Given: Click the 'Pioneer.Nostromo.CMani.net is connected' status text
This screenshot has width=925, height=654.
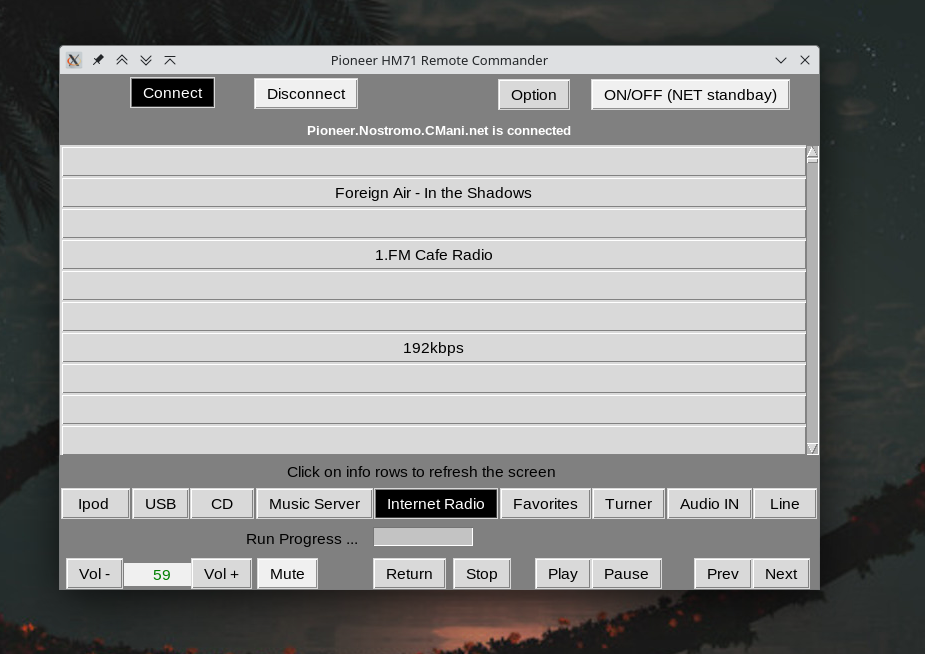Looking at the screenshot, I should tap(439, 130).
